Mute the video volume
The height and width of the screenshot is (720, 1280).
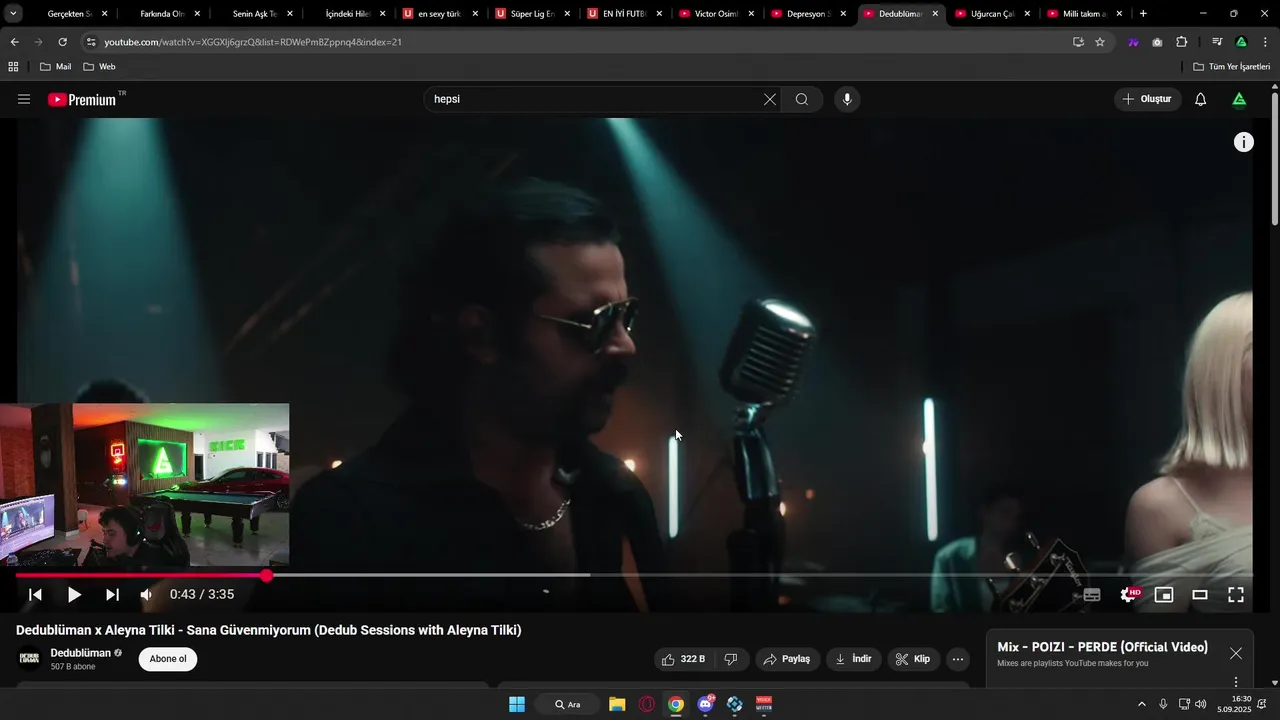click(147, 594)
